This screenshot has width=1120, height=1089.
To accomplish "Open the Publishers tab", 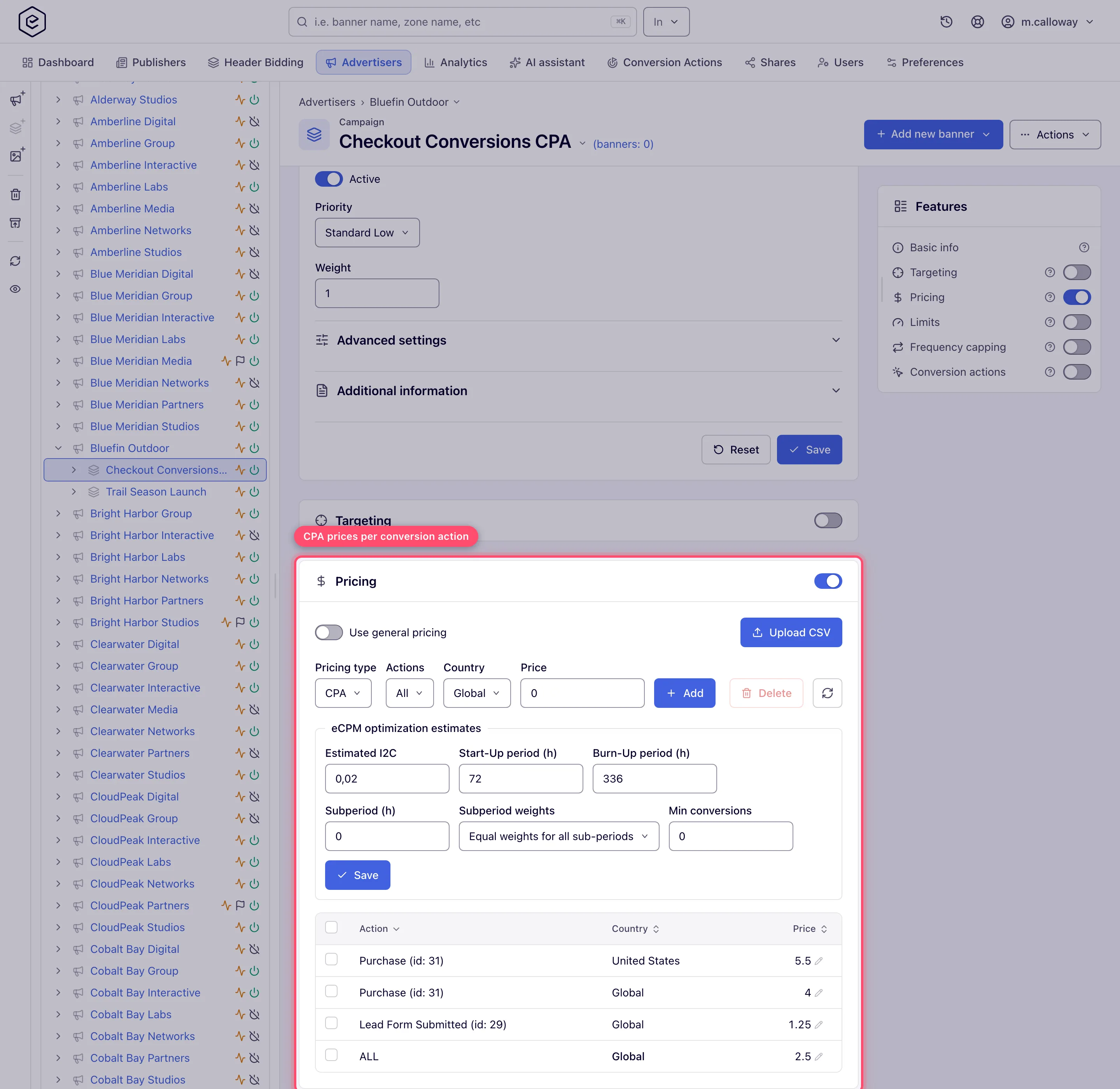I will pos(151,62).
